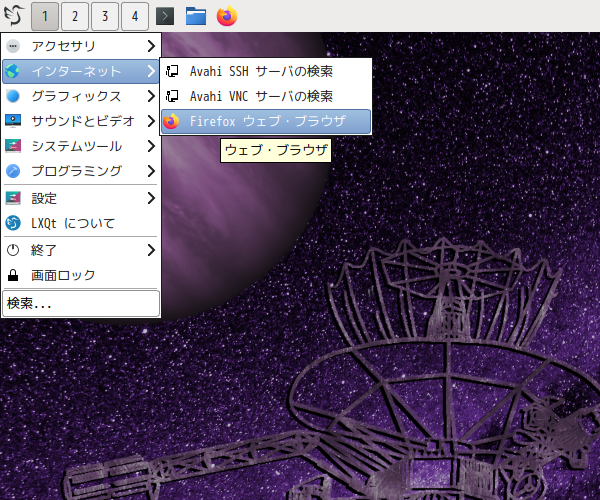
Task: Expand the 終了 submenu arrow
Action: click(151, 250)
